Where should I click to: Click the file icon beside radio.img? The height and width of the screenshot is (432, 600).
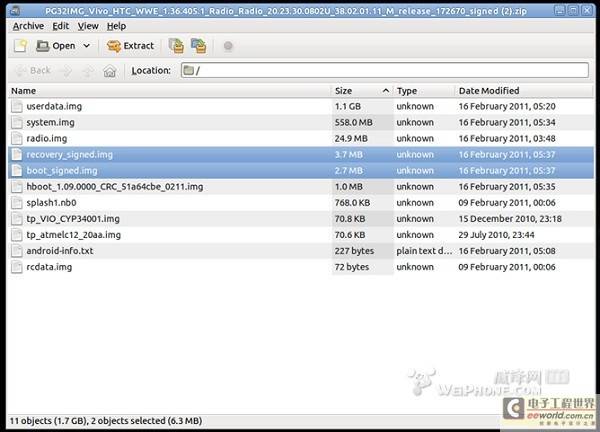17,139
